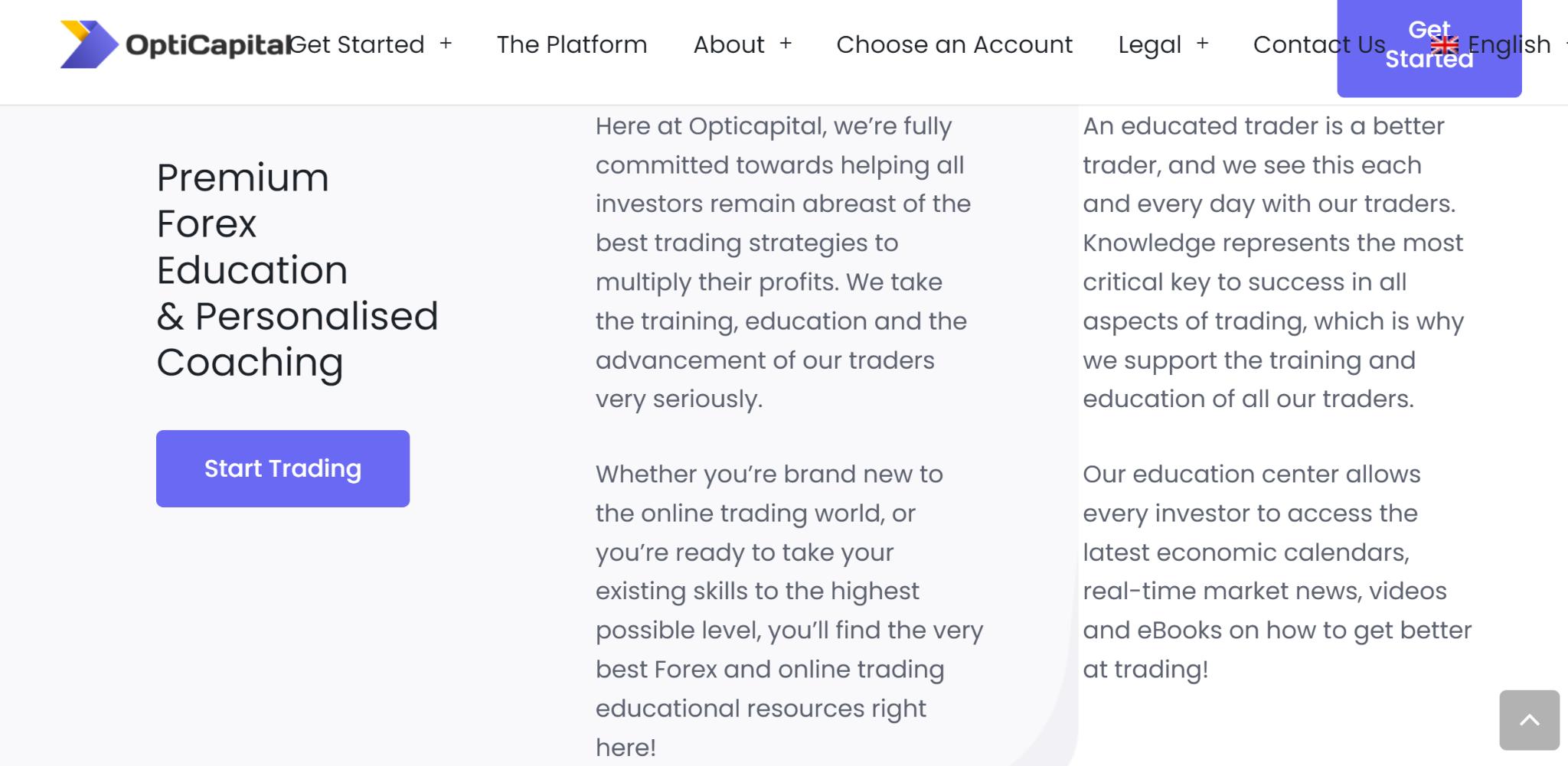Expand the plus beside Get Started menu
This screenshot has width=1568, height=766.
[446, 44]
